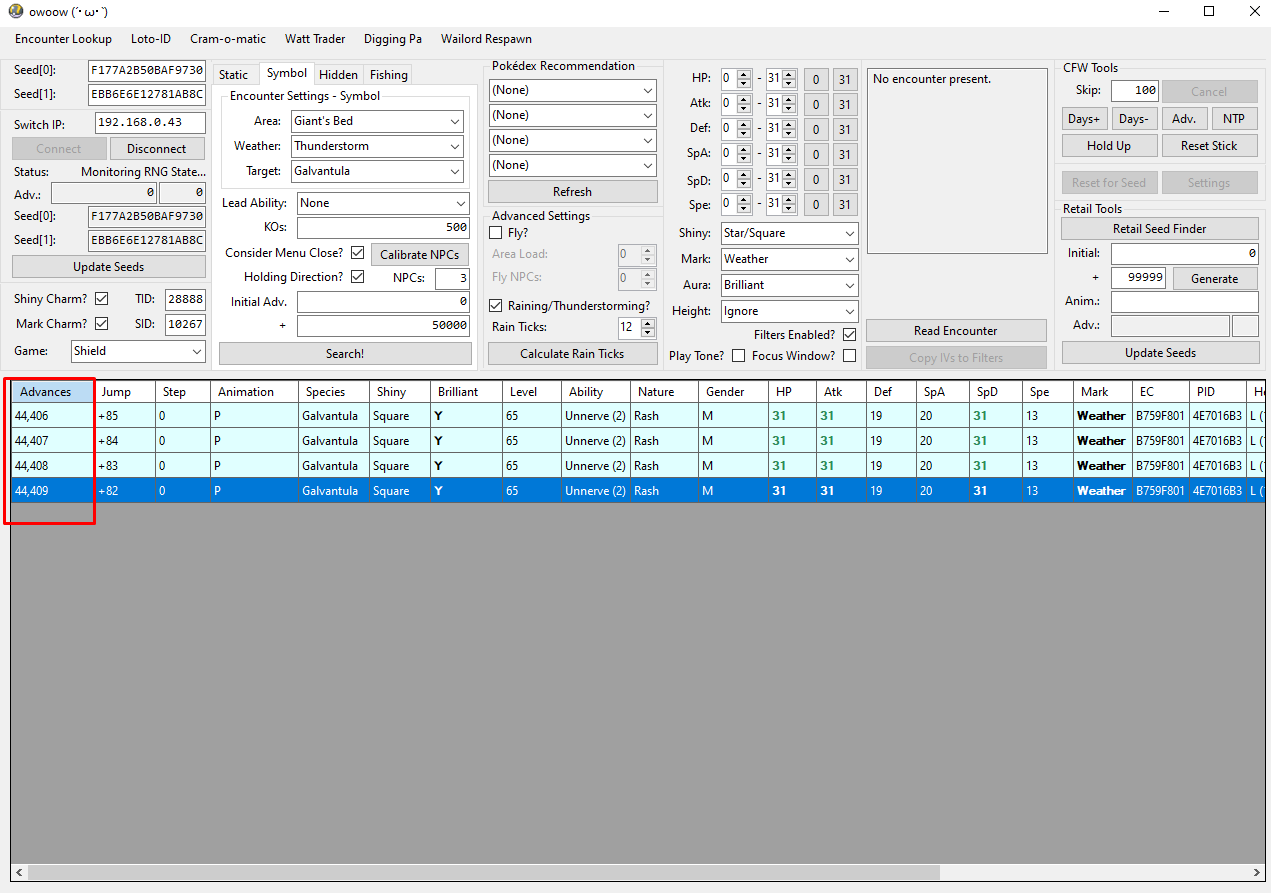Toggle the Holding Direction checkbox

[x=358, y=277]
